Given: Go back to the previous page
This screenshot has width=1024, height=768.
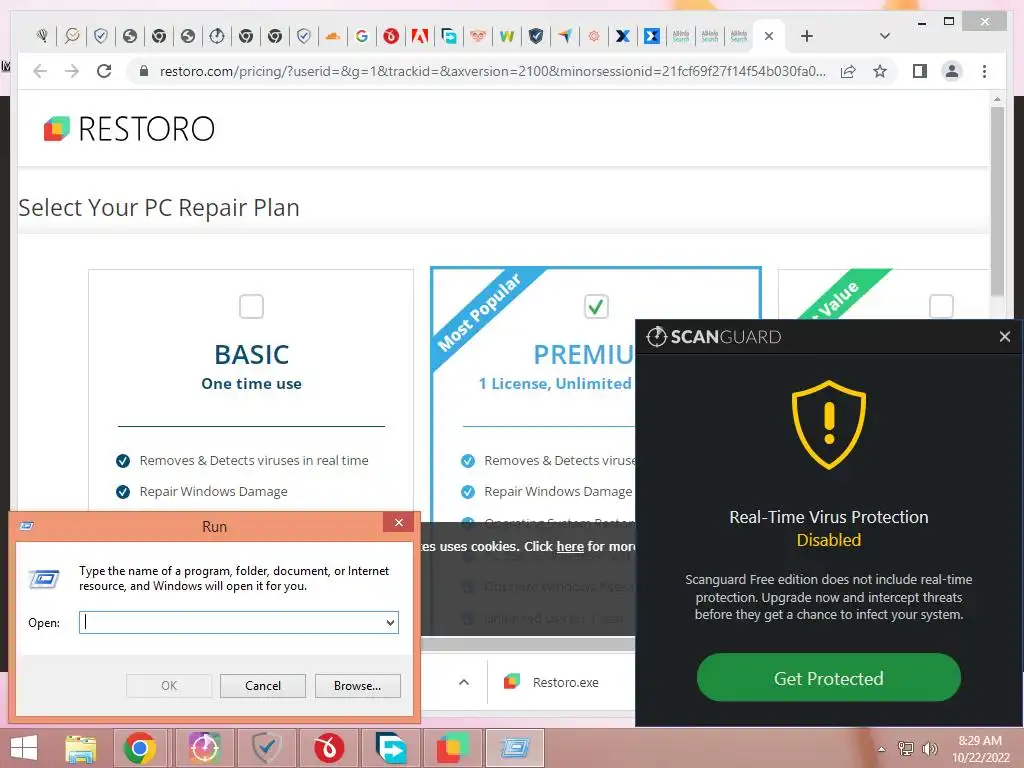Looking at the screenshot, I should 40,71.
